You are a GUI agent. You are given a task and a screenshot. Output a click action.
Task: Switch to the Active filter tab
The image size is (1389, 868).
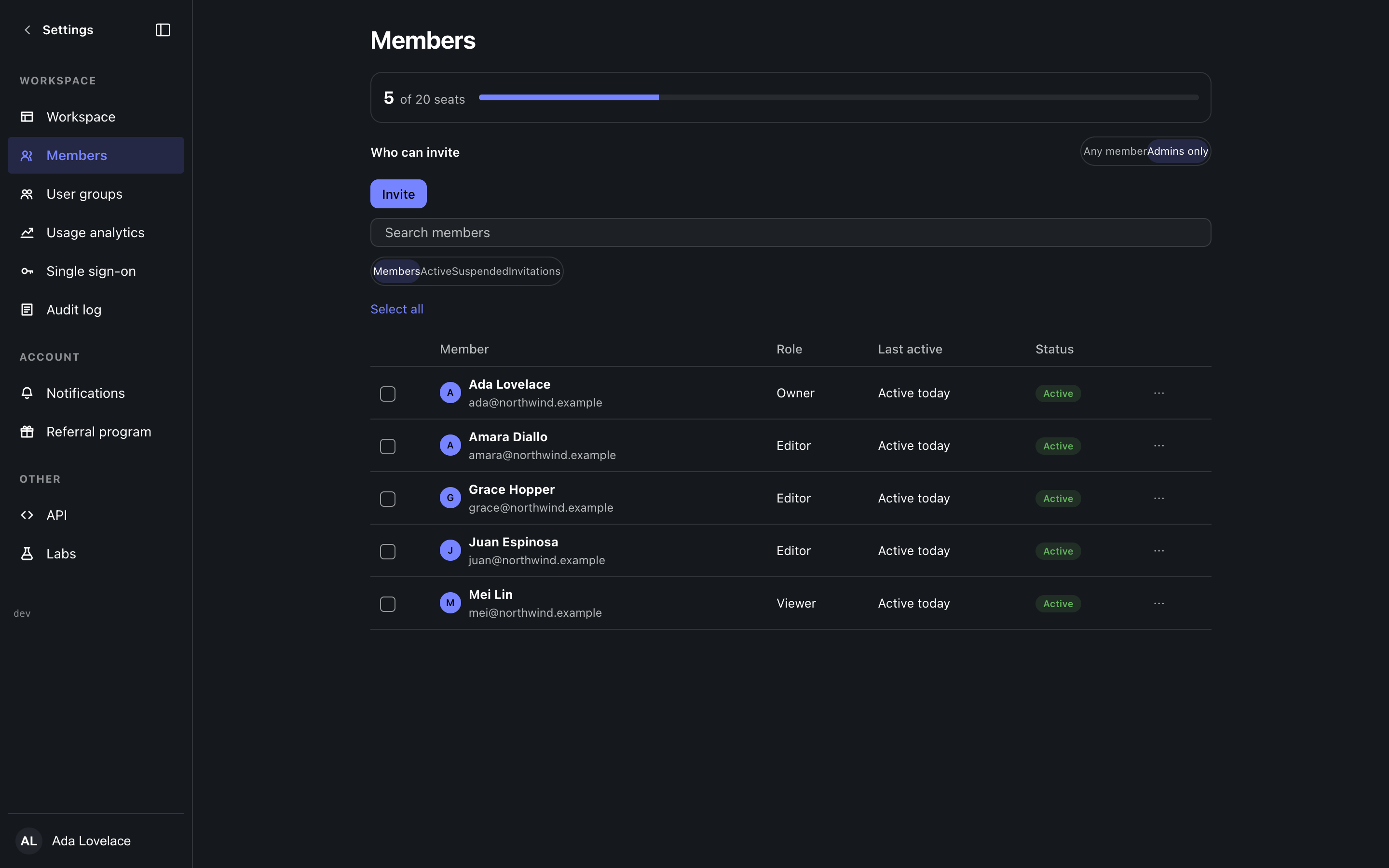(436, 271)
